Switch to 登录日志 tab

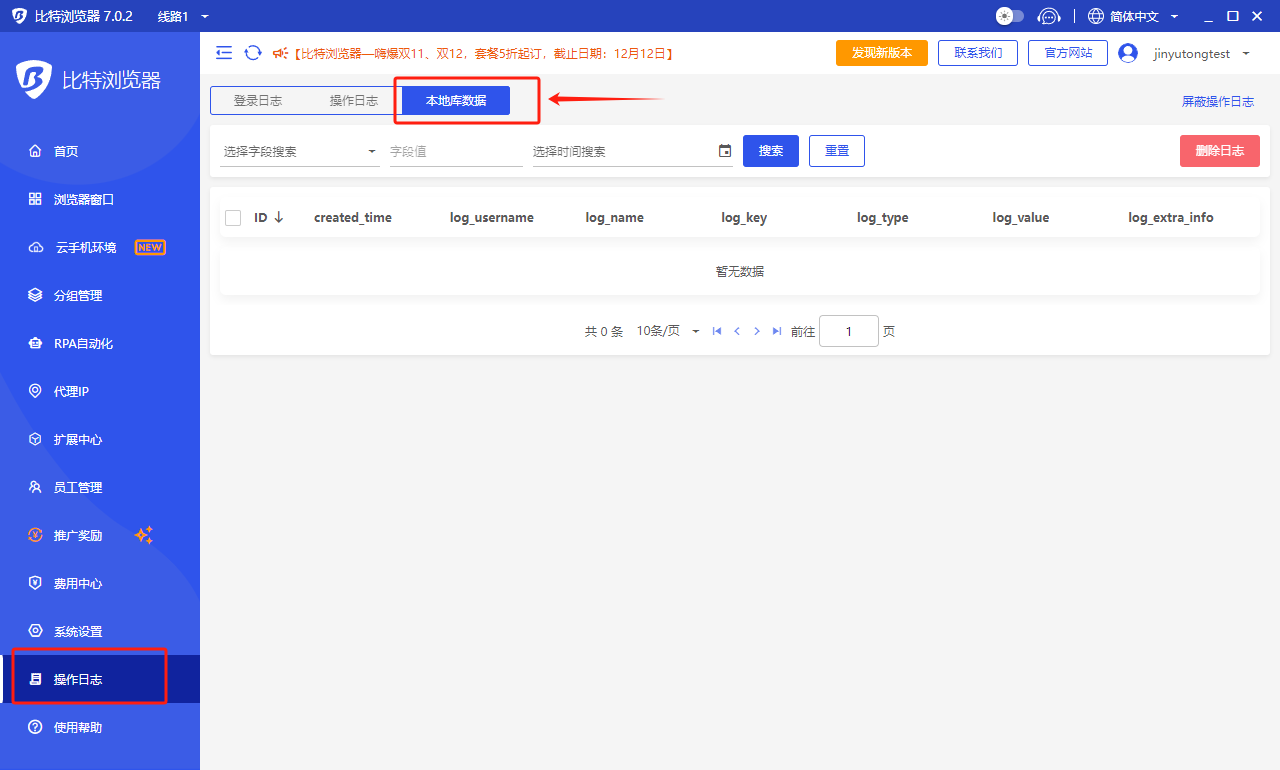[258, 100]
